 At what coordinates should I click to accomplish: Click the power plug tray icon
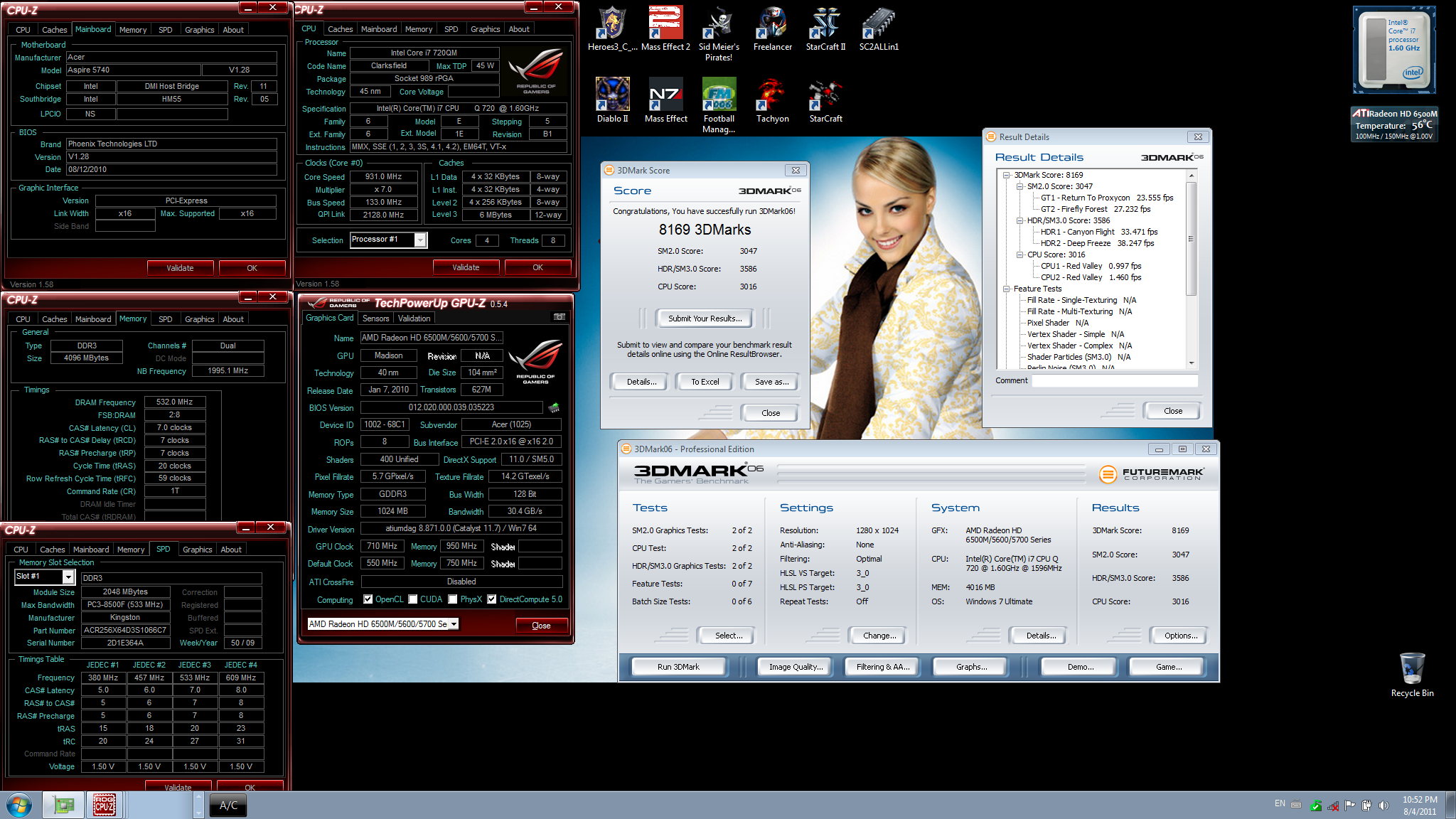(1366, 805)
